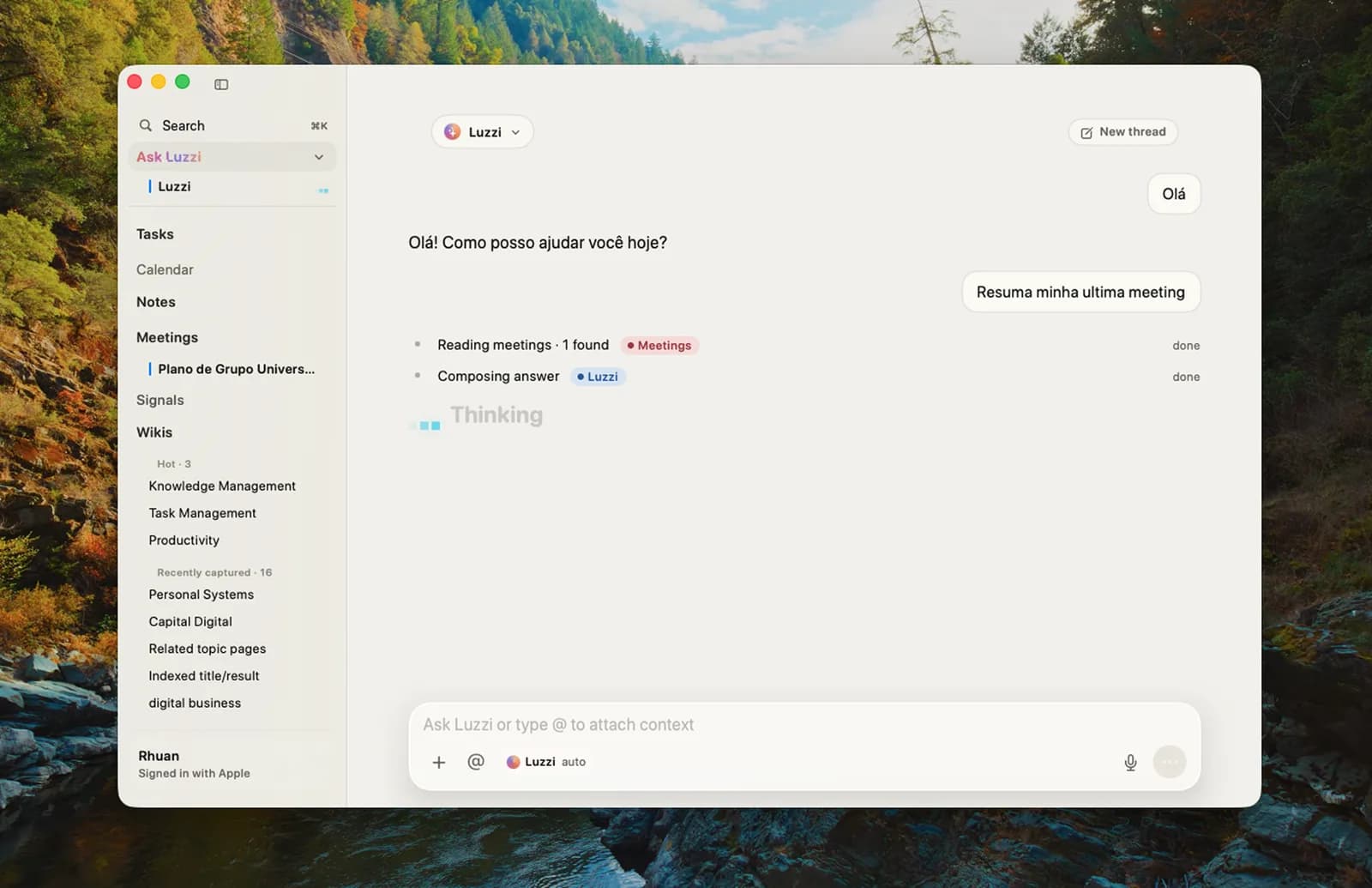Click the microphone voice input icon
1372x888 pixels.
pyautogui.click(x=1130, y=762)
